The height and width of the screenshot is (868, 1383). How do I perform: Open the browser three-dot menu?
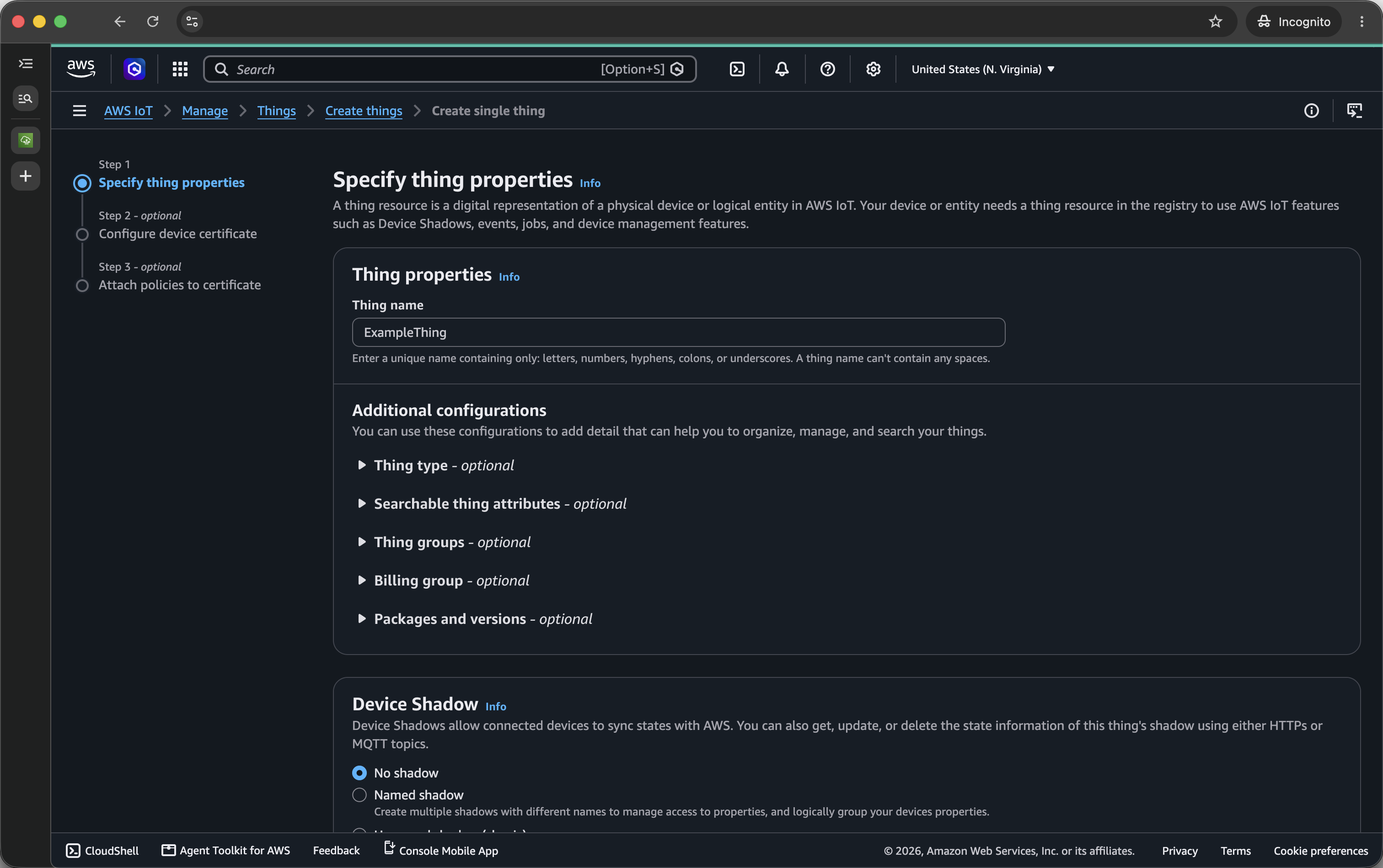point(1362,21)
